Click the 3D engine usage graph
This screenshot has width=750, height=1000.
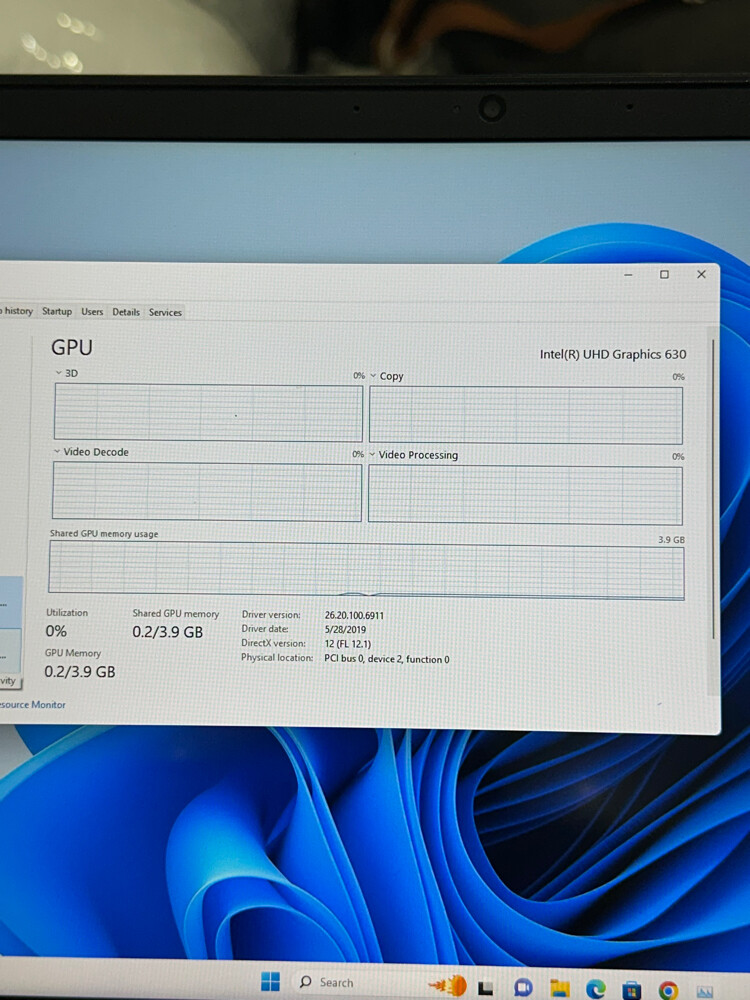click(208, 413)
